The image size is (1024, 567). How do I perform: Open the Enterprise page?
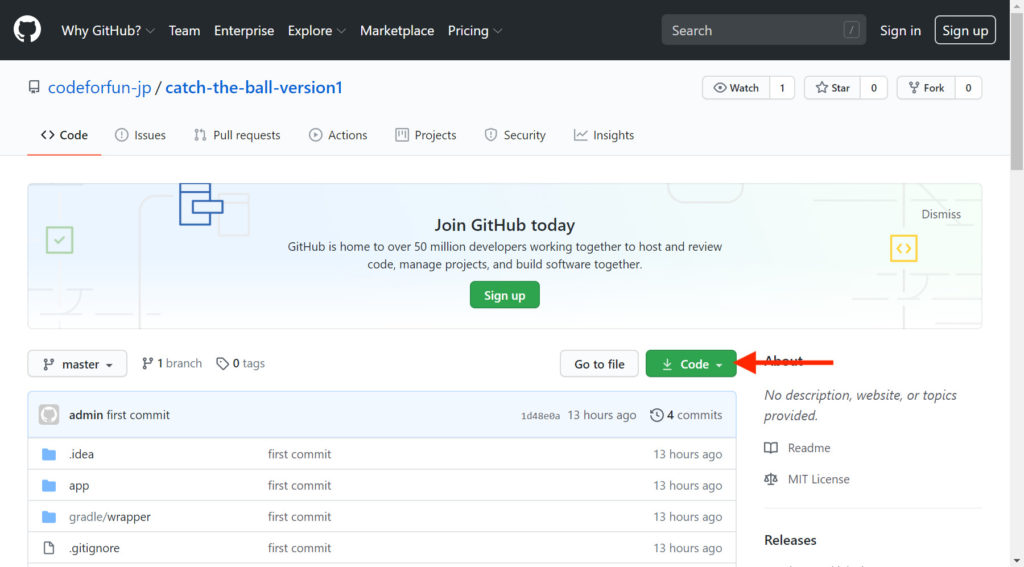point(244,31)
